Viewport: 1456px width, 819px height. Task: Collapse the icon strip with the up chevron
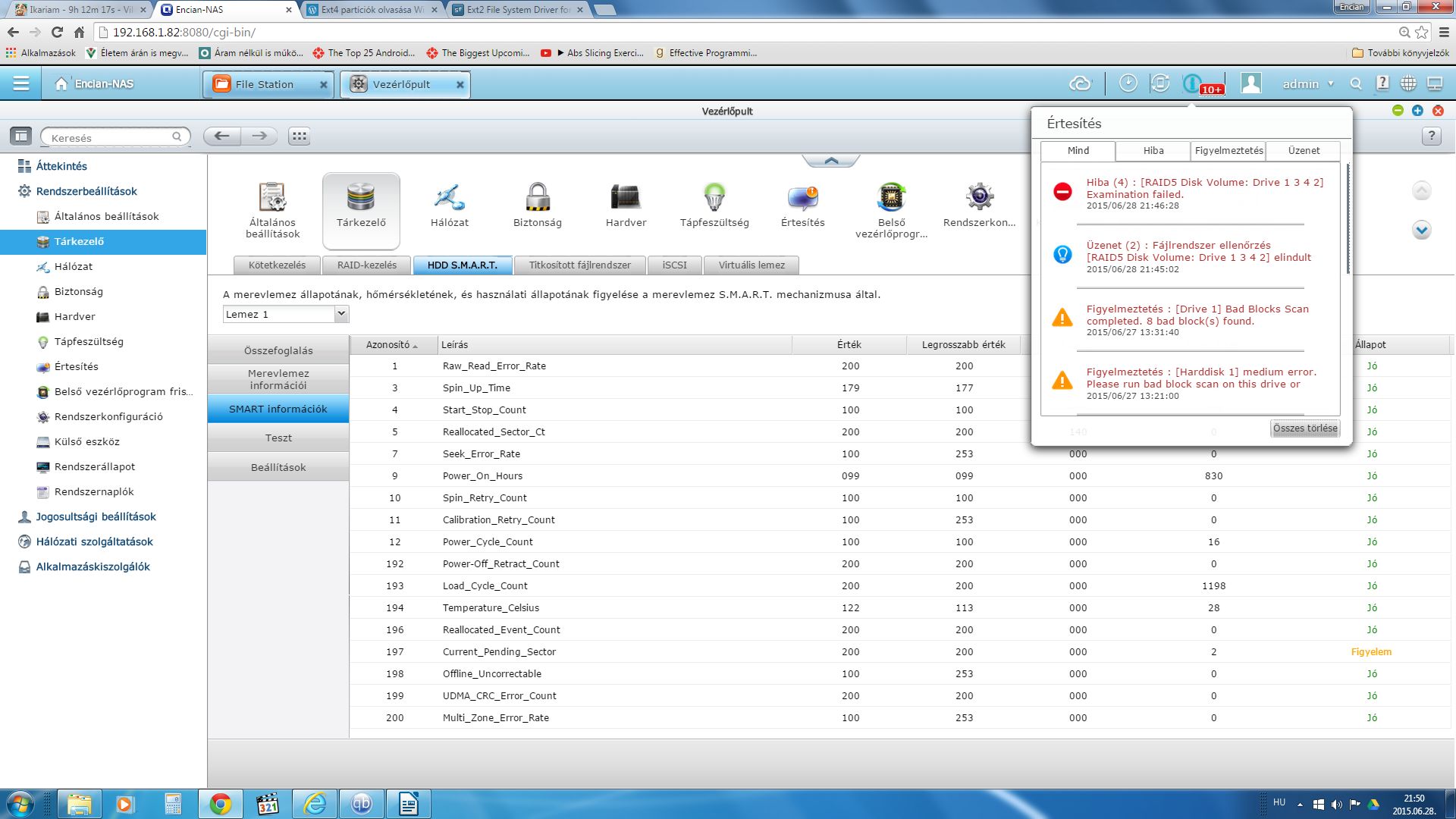point(830,161)
